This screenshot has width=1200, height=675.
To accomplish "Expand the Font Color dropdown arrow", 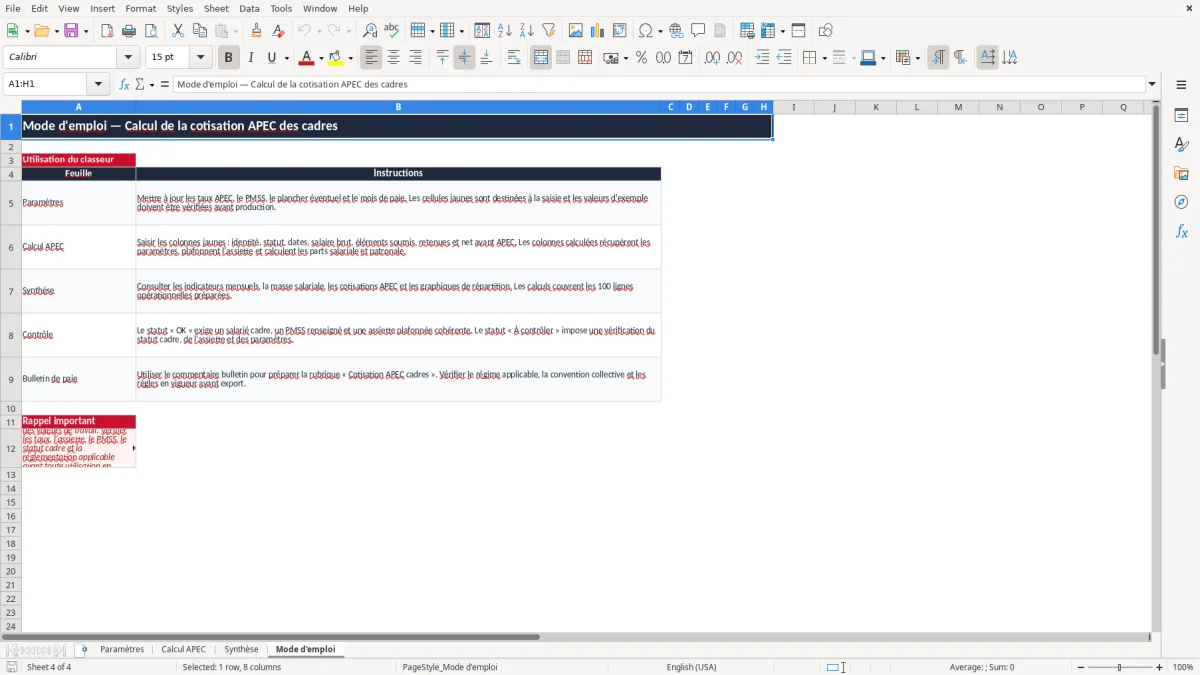I will 321,58.
